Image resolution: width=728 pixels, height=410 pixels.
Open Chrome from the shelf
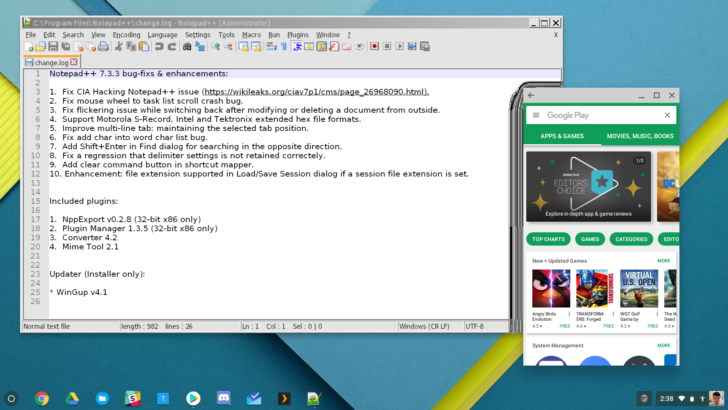[42, 398]
